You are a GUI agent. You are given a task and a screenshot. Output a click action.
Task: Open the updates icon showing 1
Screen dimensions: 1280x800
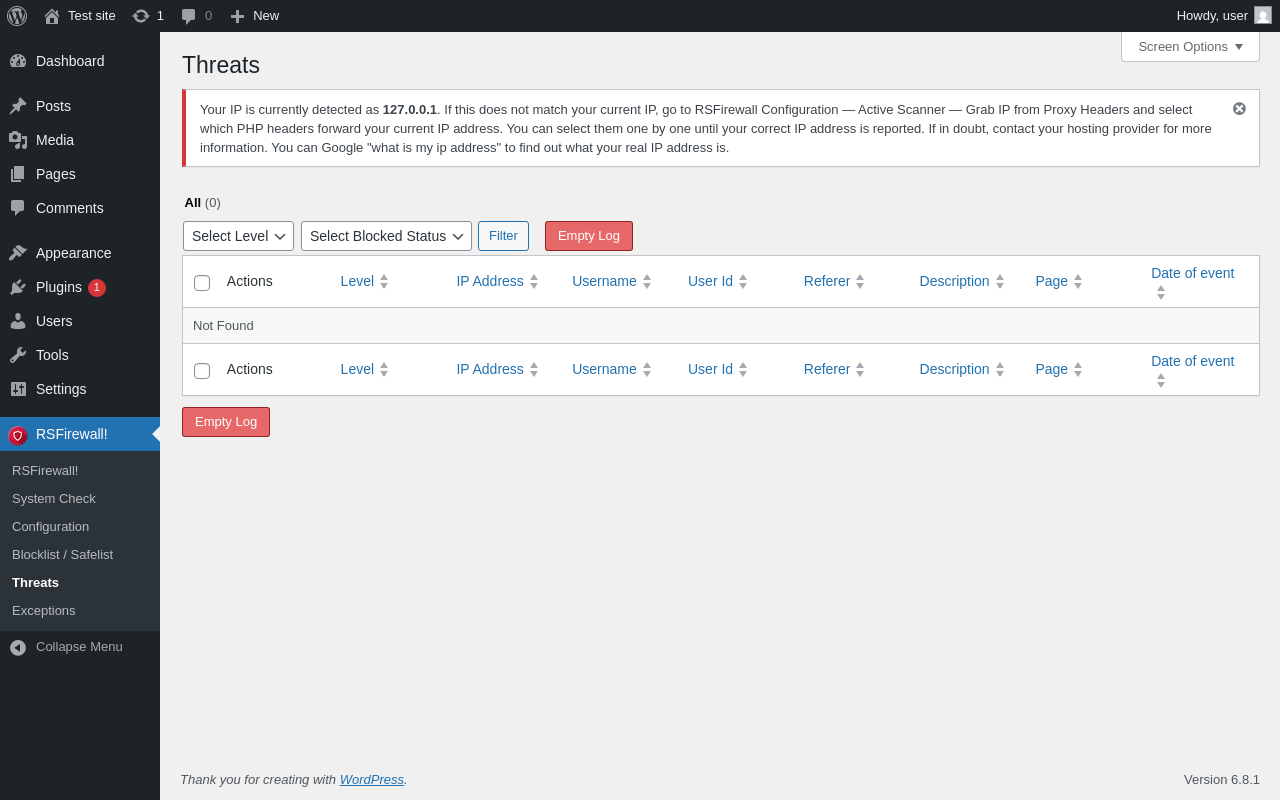(x=141, y=16)
